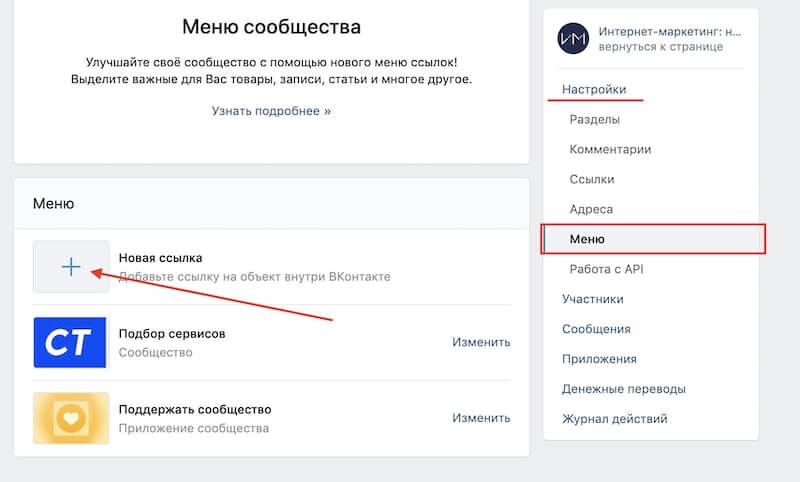
Task: Open the Узнать подробнее link
Action: pos(271,111)
